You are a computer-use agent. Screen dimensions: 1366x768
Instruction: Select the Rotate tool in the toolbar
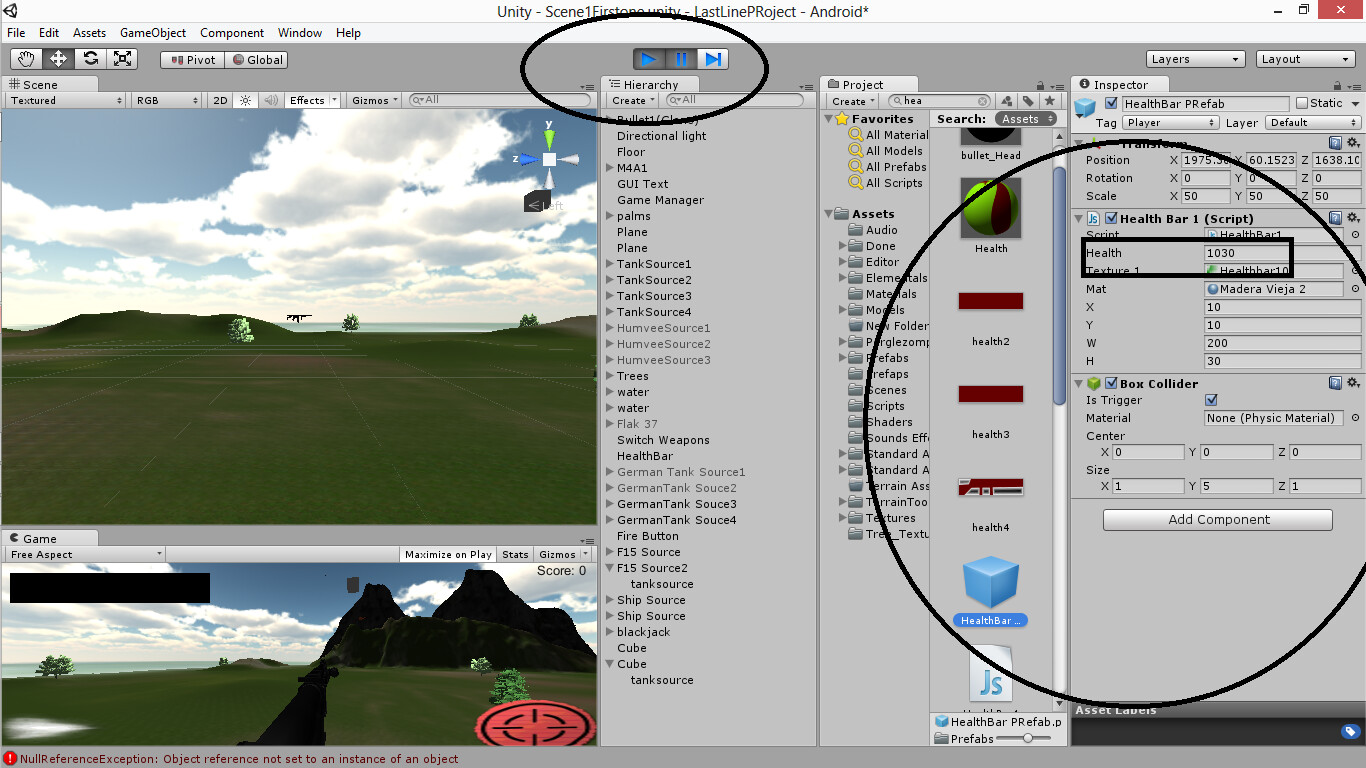coord(92,58)
